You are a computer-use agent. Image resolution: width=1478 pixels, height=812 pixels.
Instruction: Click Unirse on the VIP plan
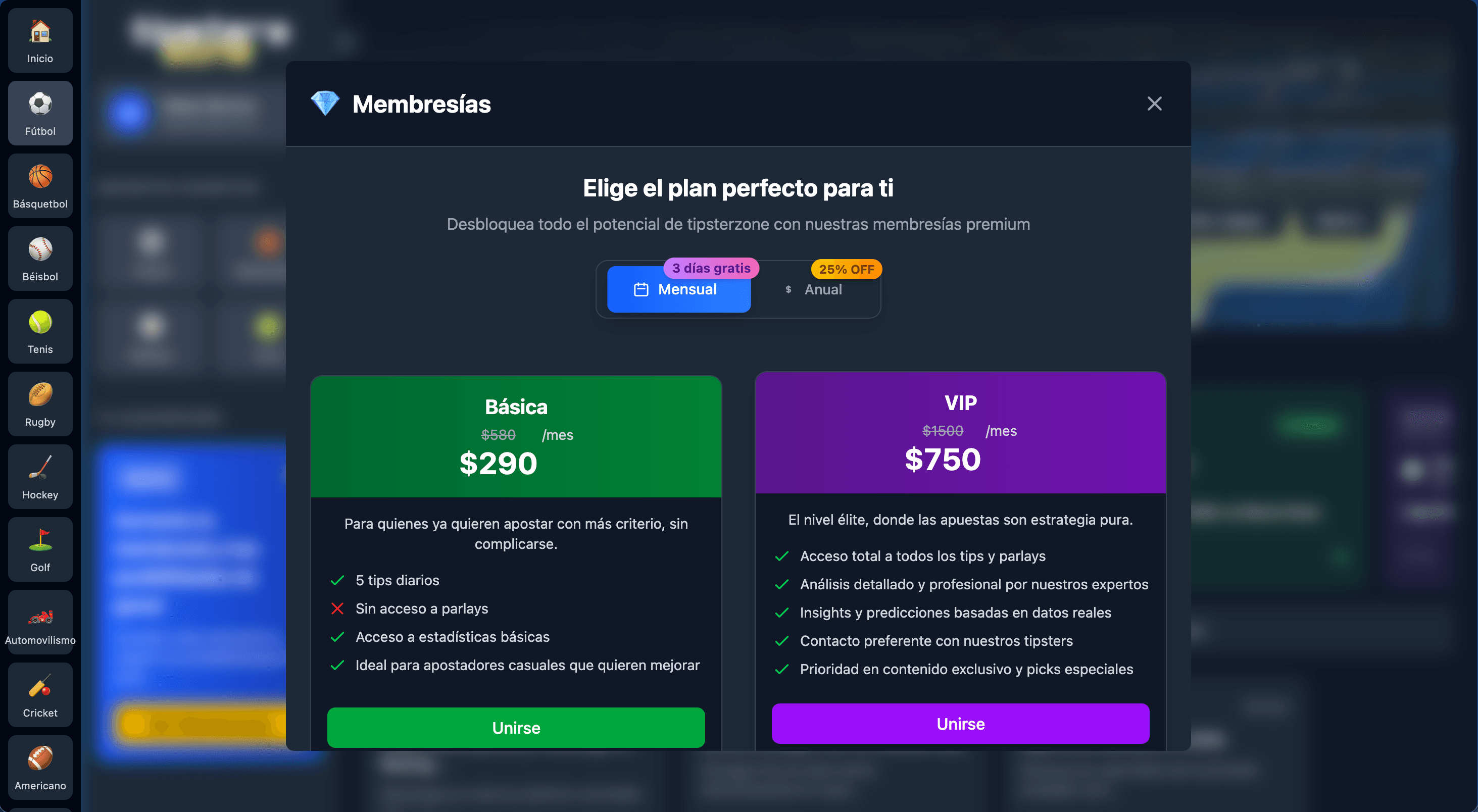tap(960, 724)
